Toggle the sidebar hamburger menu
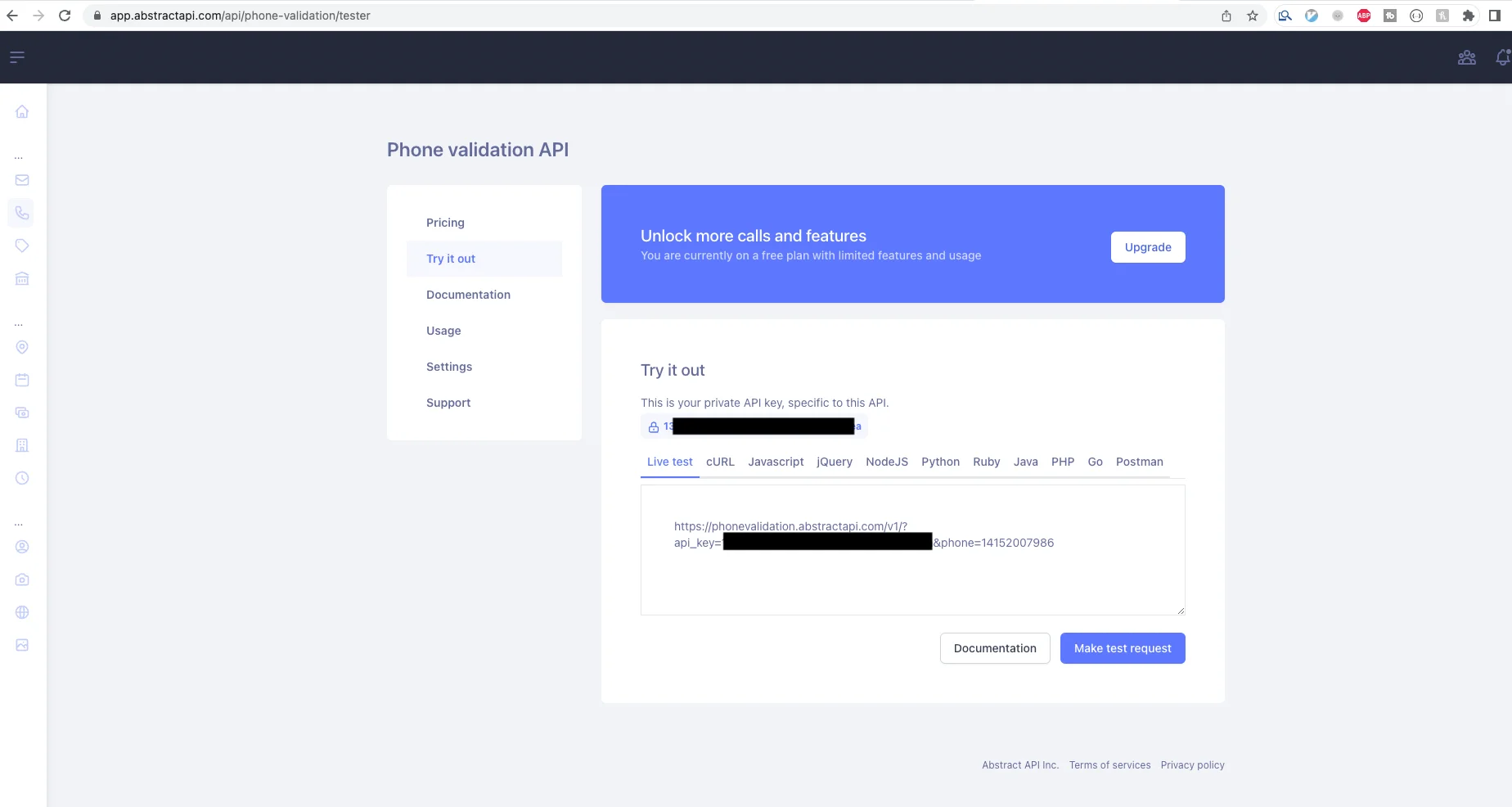This screenshot has height=807, width=1512. click(x=16, y=57)
